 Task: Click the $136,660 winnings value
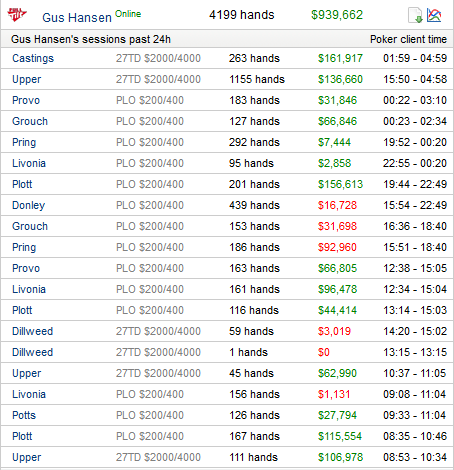pos(340,79)
